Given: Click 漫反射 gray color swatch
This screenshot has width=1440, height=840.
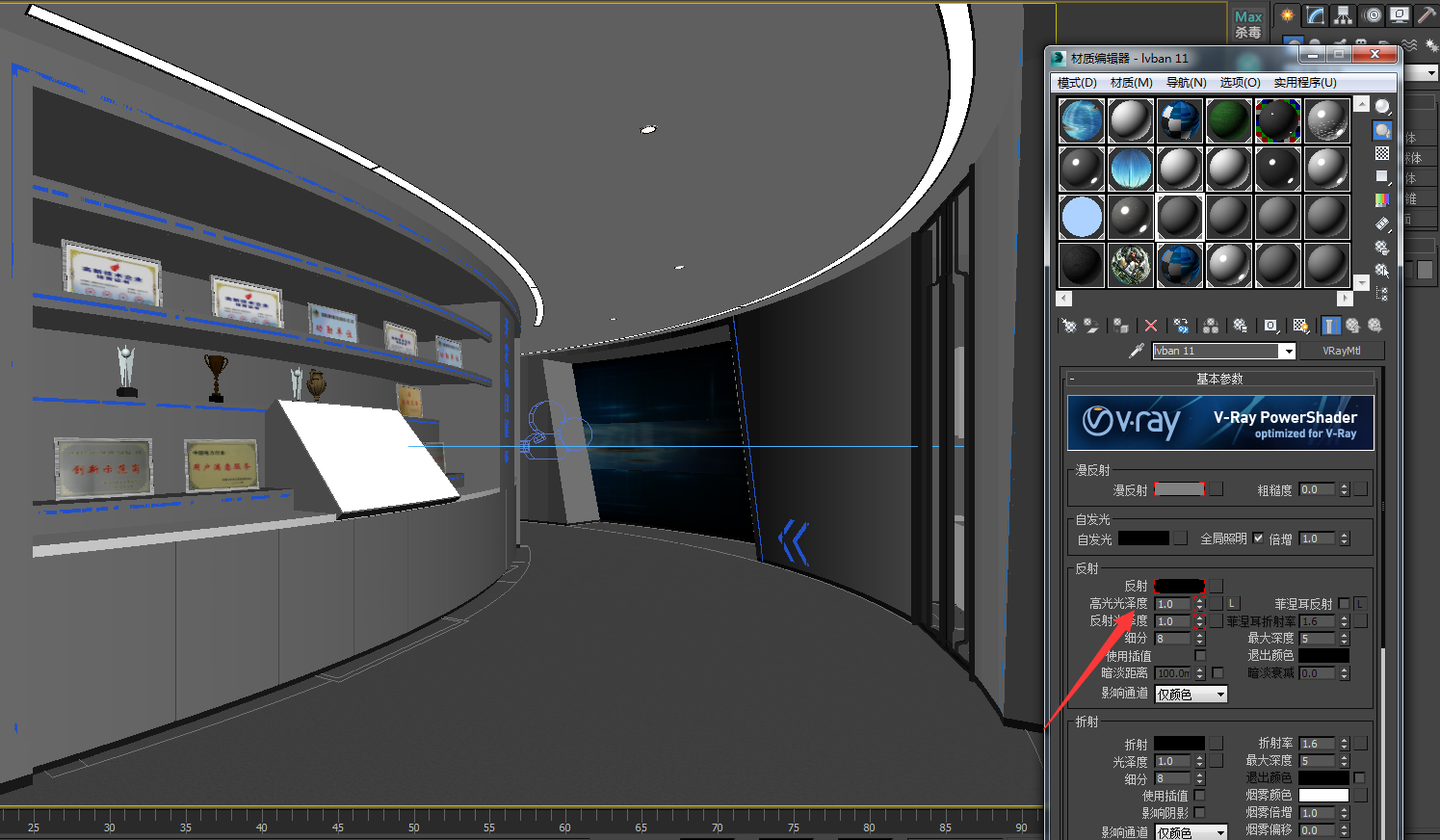Looking at the screenshot, I should tap(1180, 489).
